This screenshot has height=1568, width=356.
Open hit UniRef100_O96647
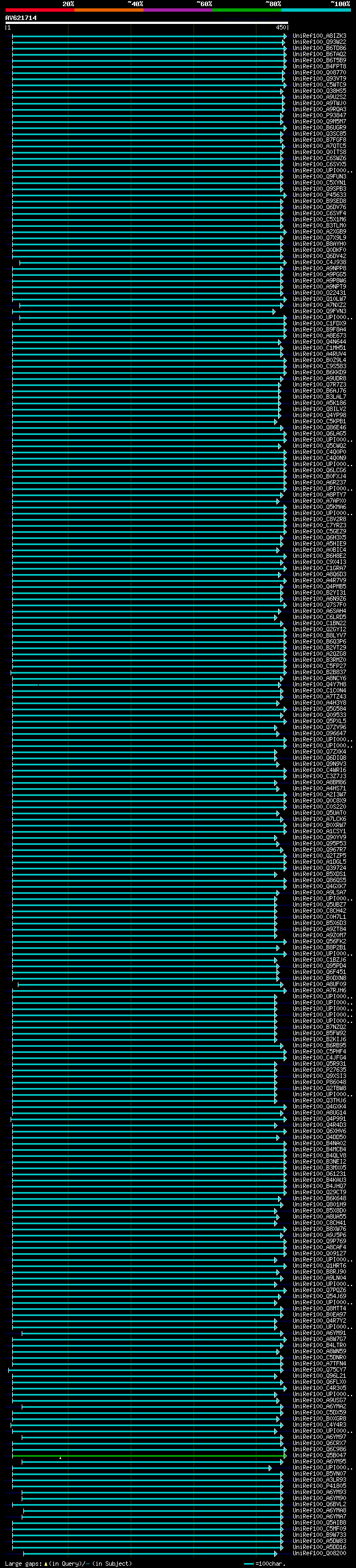click(x=319, y=734)
